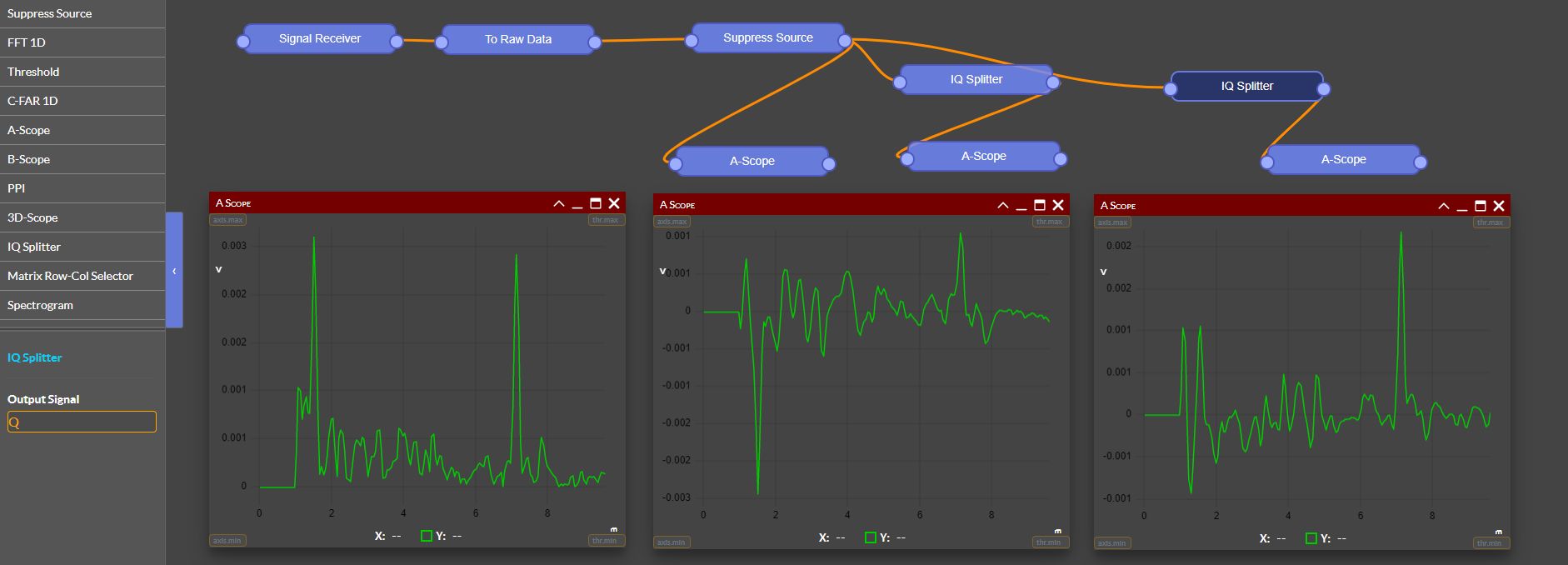Viewport: 1568px width, 565px height.
Task: Select the To Raw Data node
Action: pyautogui.click(x=518, y=39)
